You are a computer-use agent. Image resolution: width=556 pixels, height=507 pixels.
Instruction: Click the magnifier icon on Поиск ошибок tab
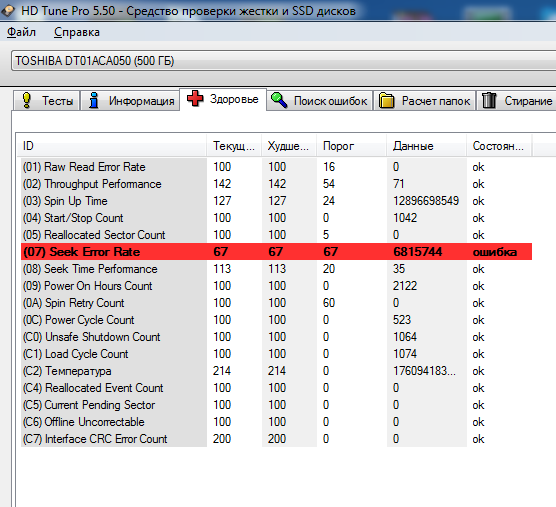click(x=279, y=100)
